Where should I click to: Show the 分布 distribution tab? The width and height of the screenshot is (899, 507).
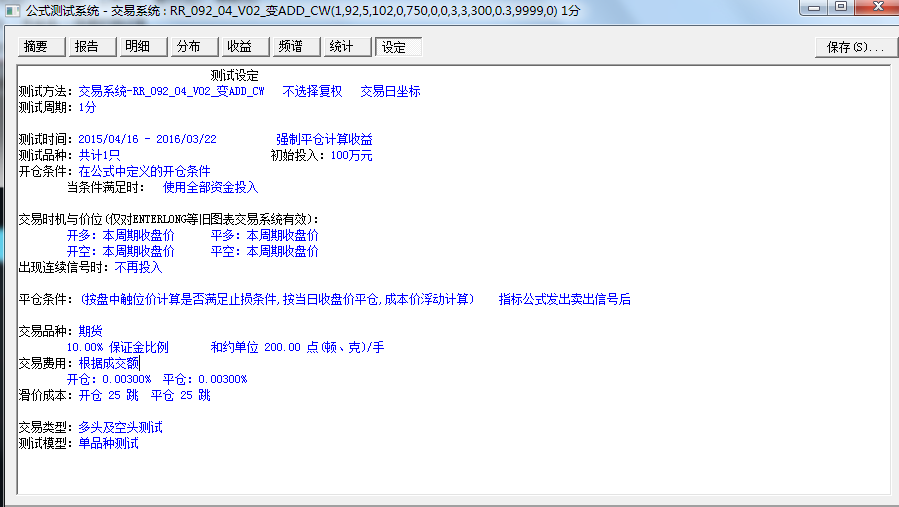(188, 47)
